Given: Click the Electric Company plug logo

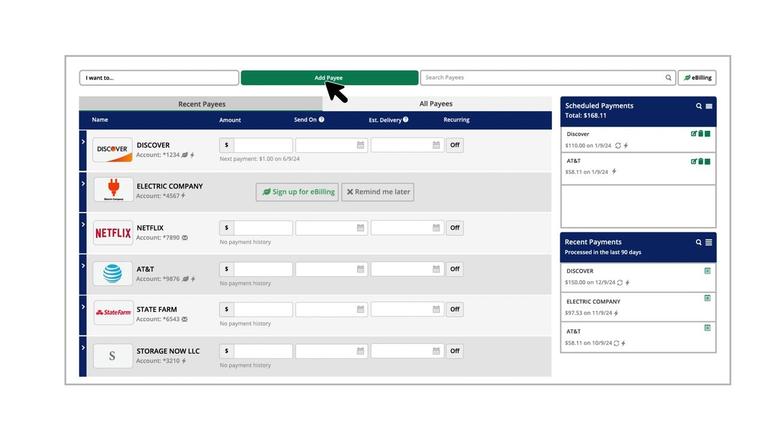Looking at the screenshot, I should (113, 190).
